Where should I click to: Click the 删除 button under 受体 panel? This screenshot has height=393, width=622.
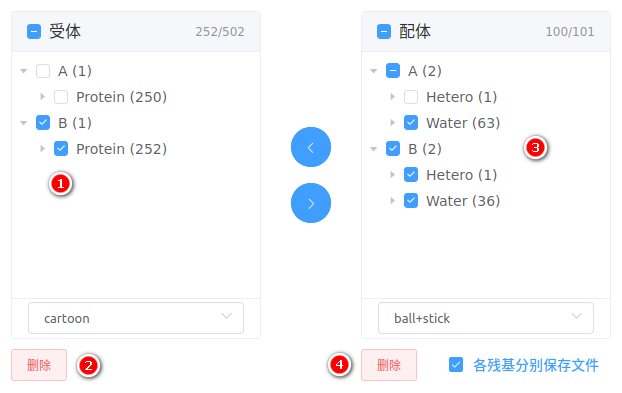click(x=39, y=365)
